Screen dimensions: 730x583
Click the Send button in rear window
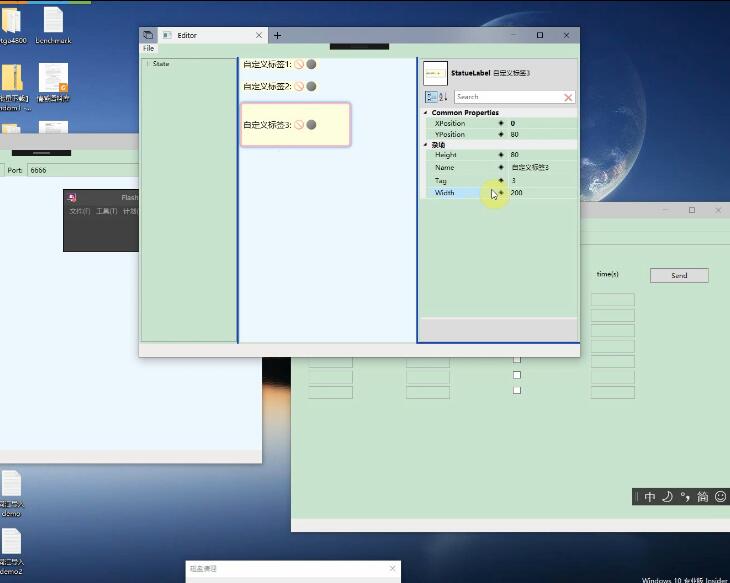tap(679, 276)
